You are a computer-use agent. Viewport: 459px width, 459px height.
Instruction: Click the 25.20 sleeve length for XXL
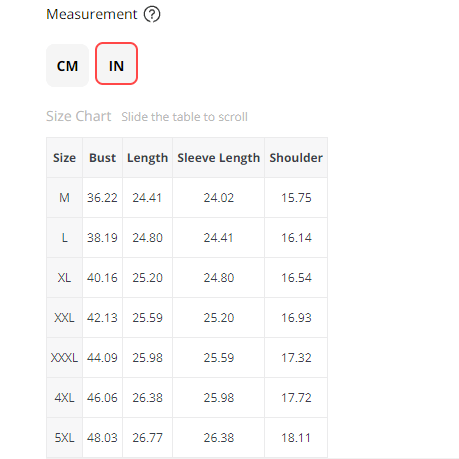pos(219,318)
